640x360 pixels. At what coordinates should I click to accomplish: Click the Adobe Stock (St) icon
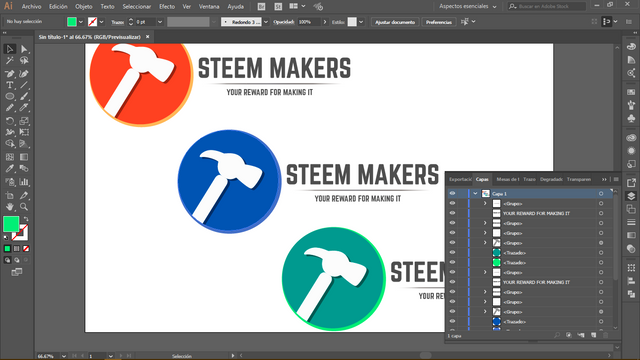(x=278, y=7)
